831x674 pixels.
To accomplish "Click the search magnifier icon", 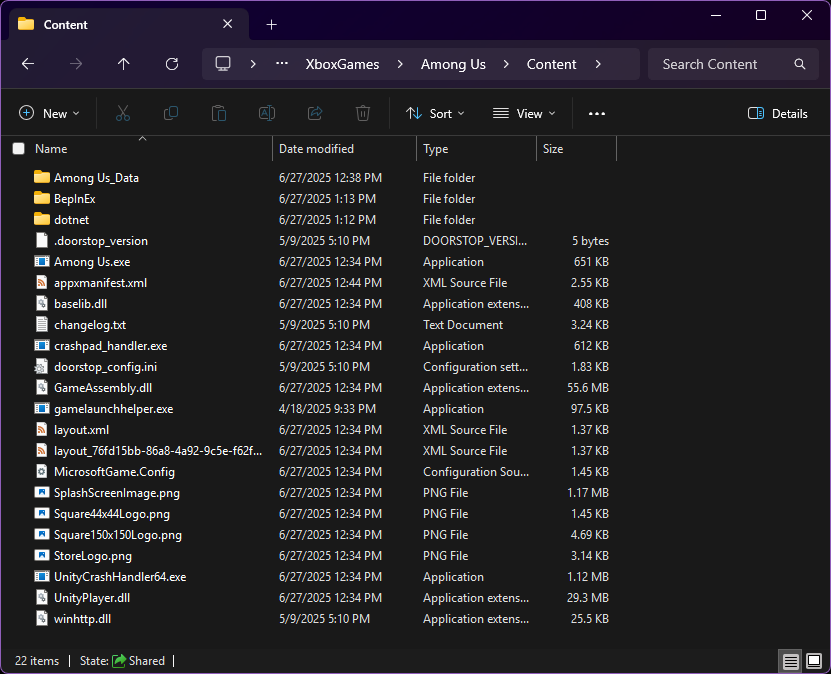I will click(800, 64).
